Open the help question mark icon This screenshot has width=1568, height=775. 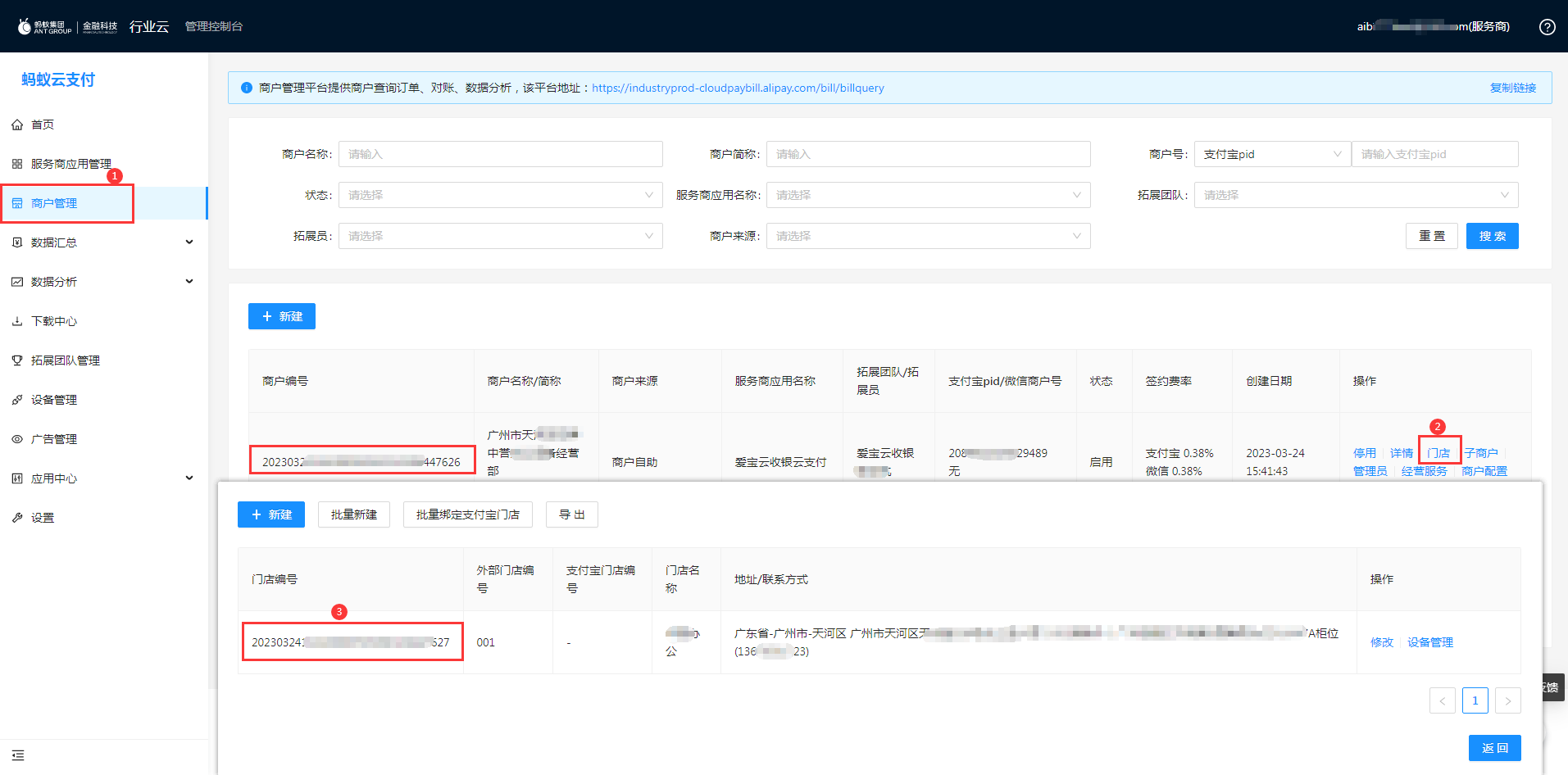pyautogui.click(x=1548, y=27)
